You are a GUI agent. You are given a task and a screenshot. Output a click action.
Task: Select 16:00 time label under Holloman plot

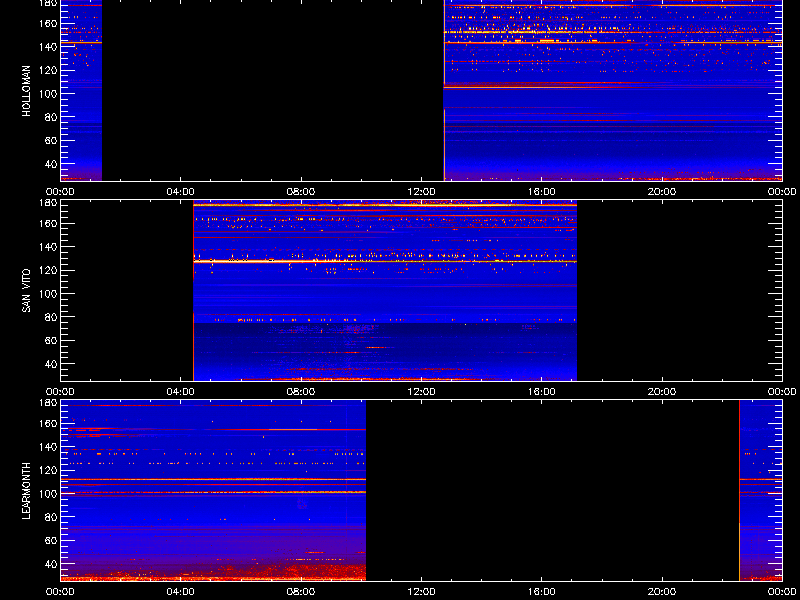(x=542, y=192)
